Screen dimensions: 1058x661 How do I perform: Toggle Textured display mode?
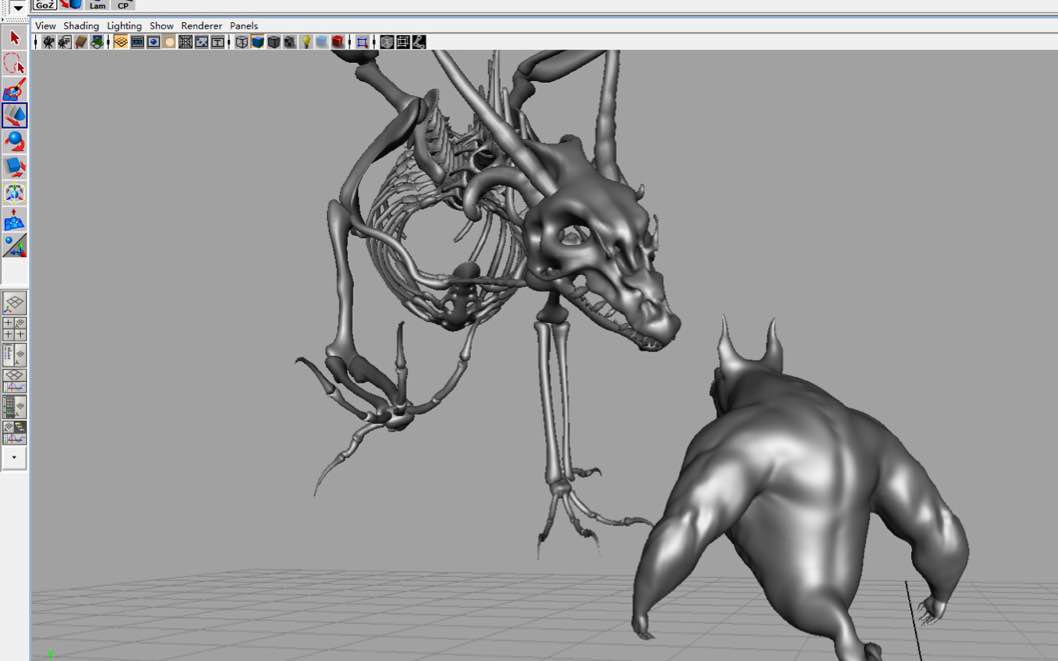pos(290,42)
